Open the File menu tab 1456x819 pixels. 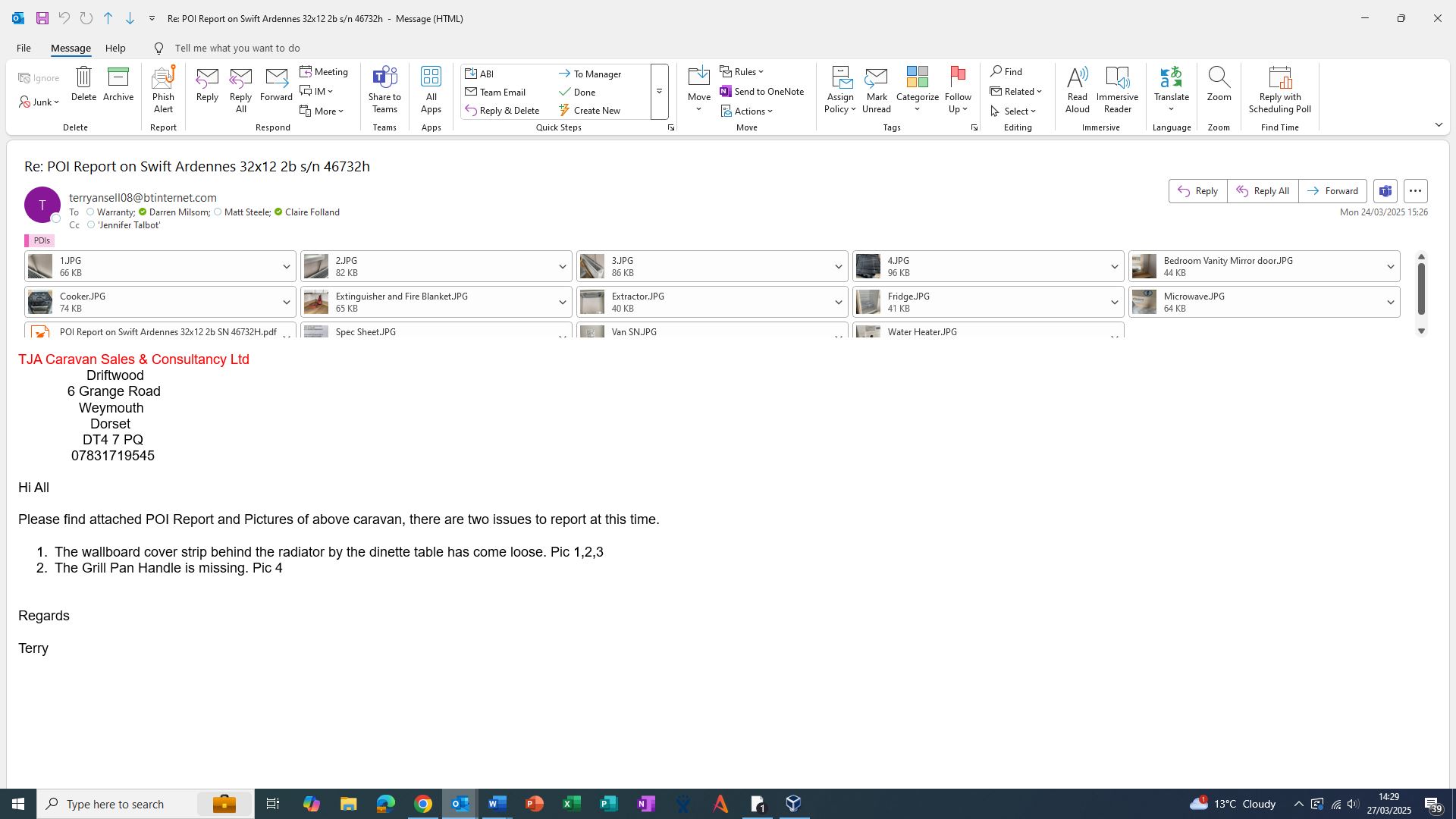pyautogui.click(x=24, y=48)
